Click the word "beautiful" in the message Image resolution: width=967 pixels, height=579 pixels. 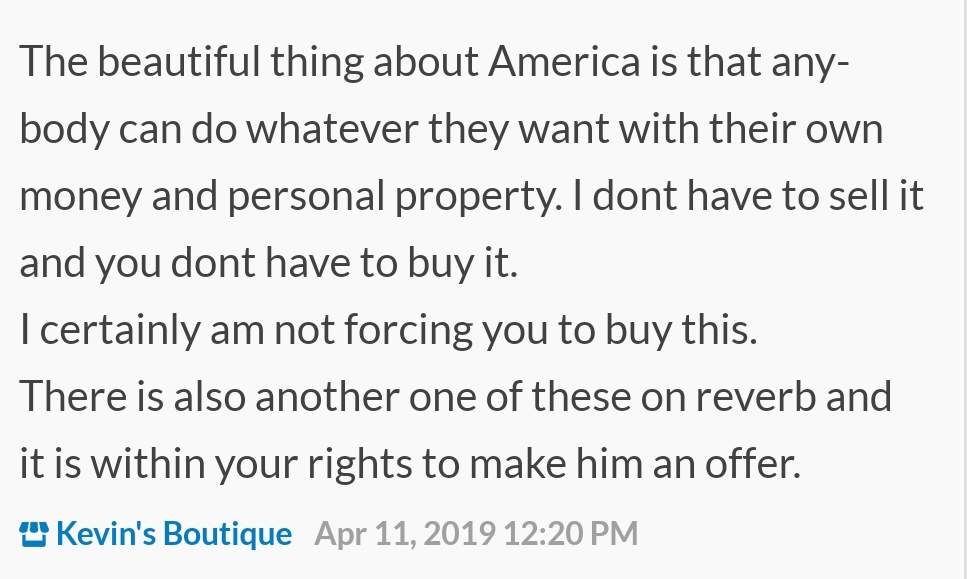179,62
